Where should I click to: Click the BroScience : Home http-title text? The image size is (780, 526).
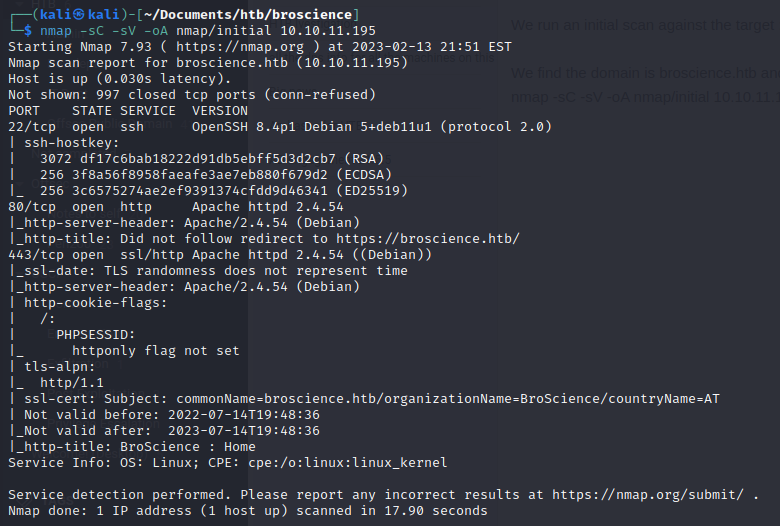(x=188, y=447)
